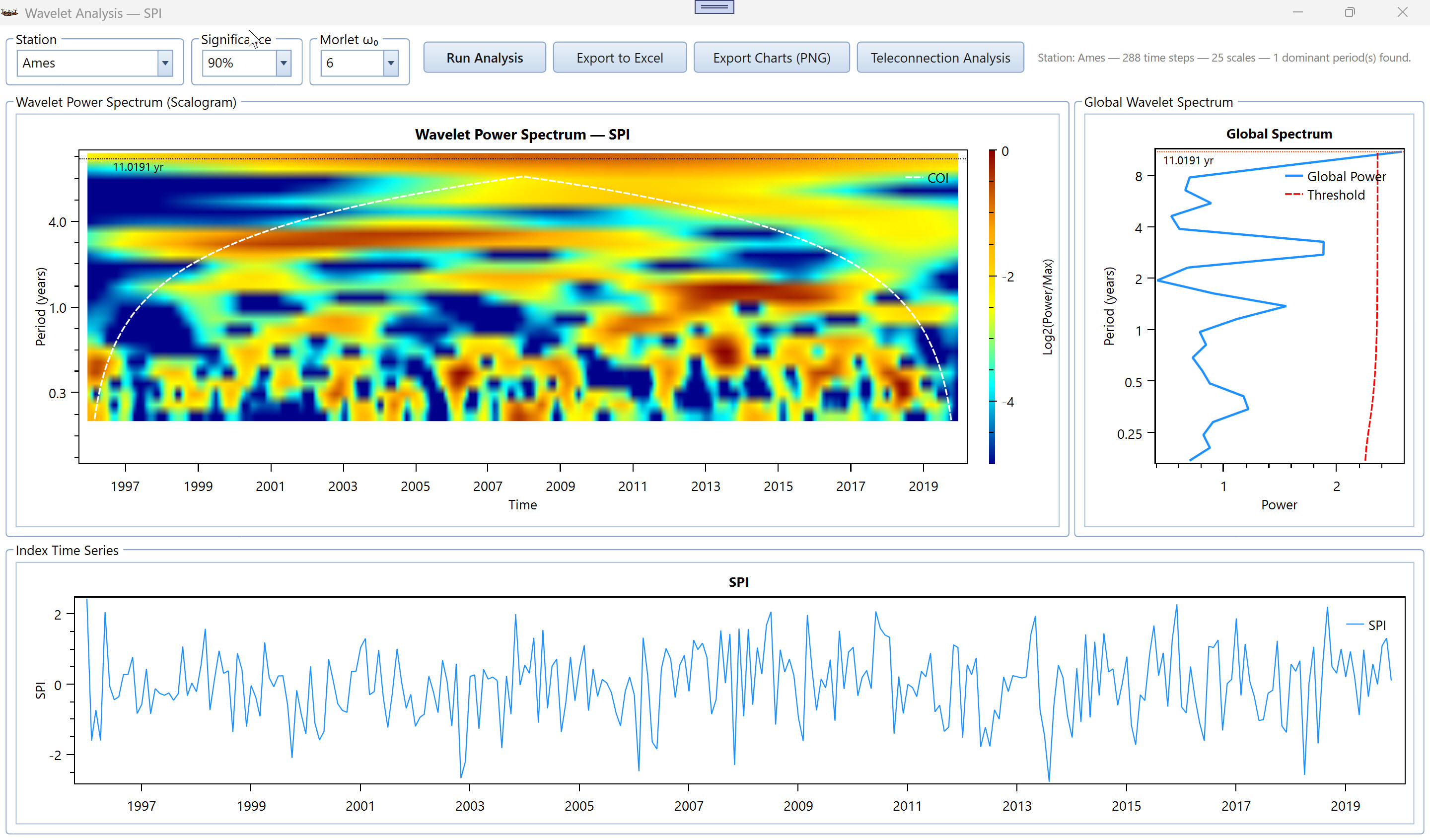Click the COI legend entry
Image resolution: width=1430 pixels, height=840 pixels.
(x=926, y=178)
